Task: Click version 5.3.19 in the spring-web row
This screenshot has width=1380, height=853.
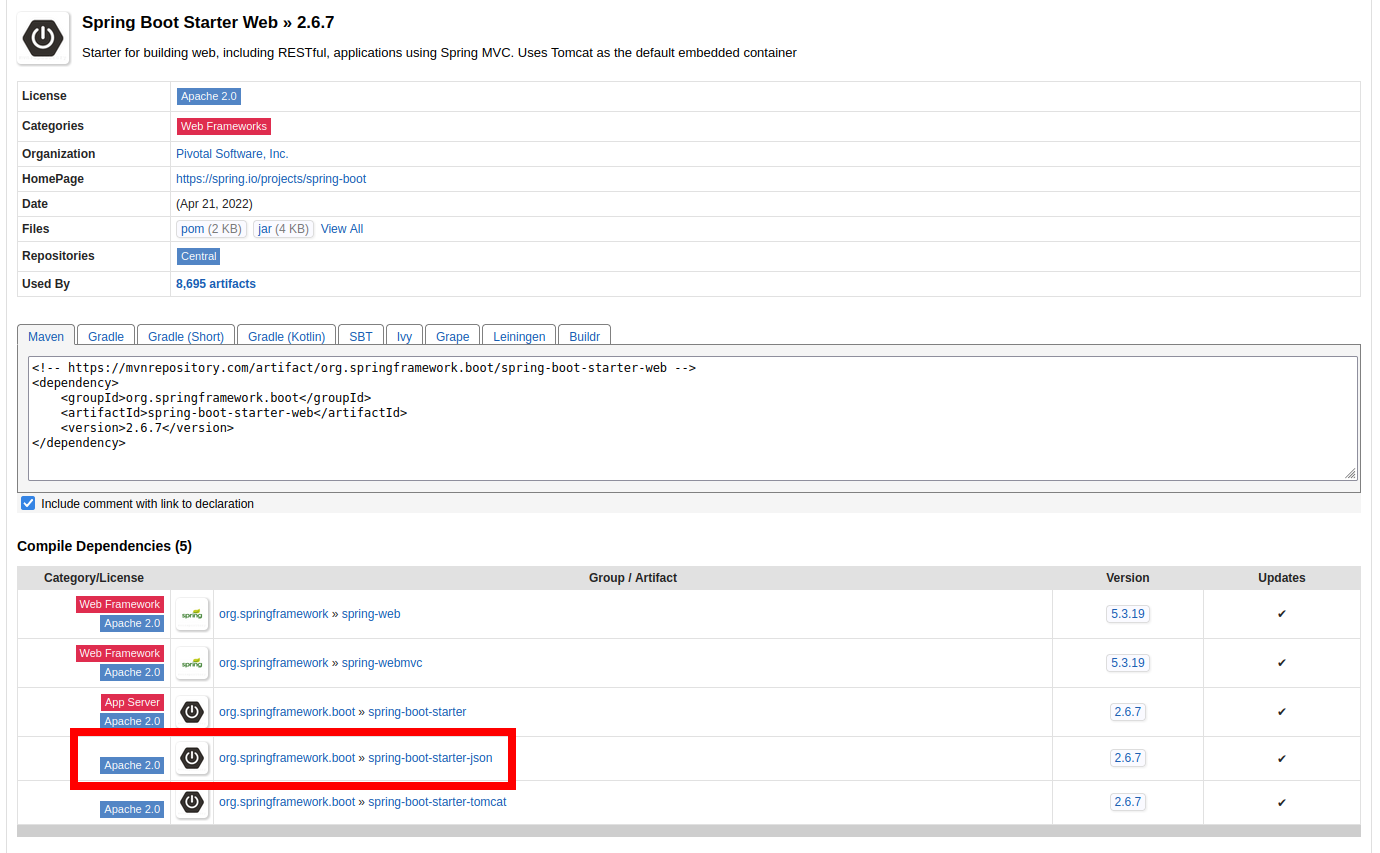Action: coord(1127,614)
